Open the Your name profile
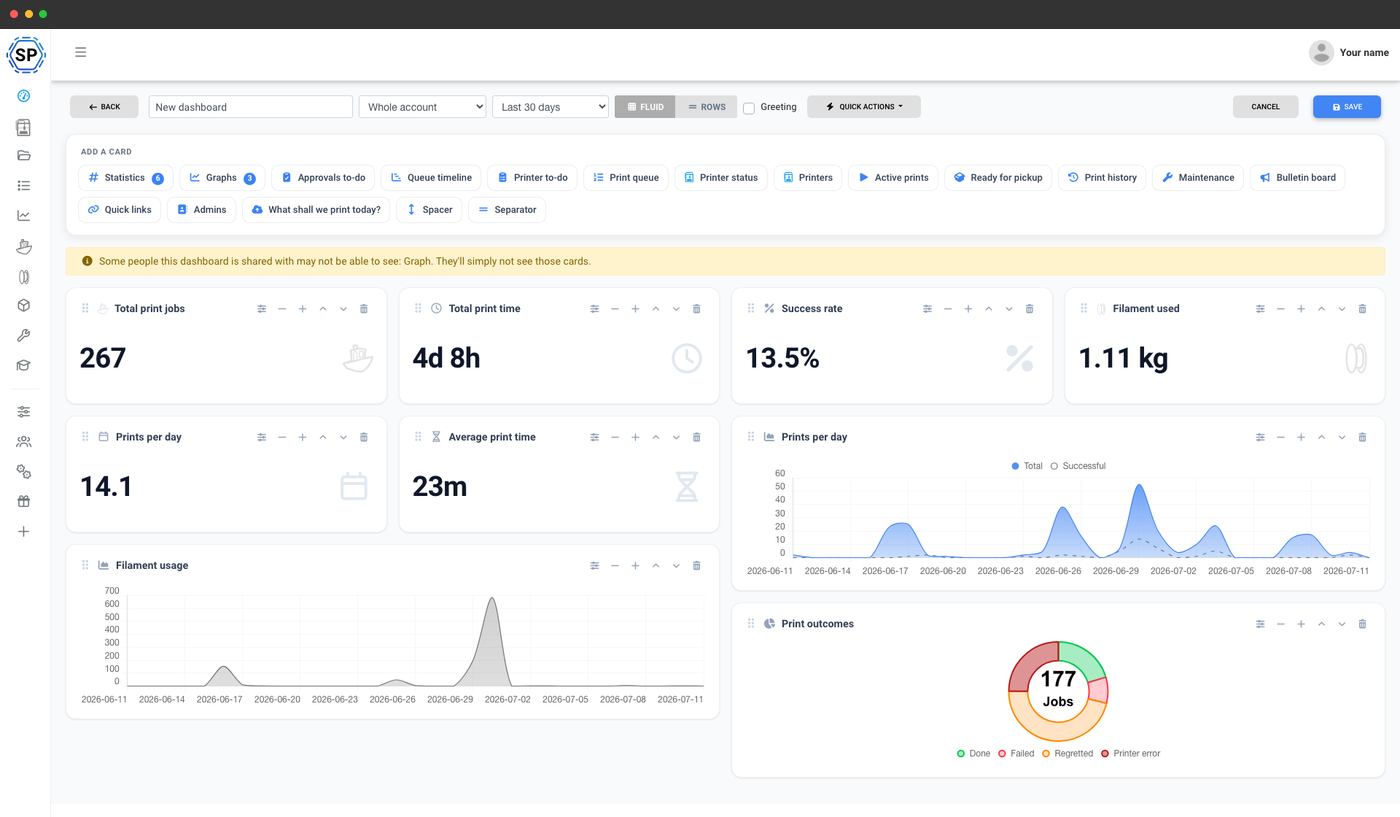The height and width of the screenshot is (817, 1400). click(x=1364, y=53)
